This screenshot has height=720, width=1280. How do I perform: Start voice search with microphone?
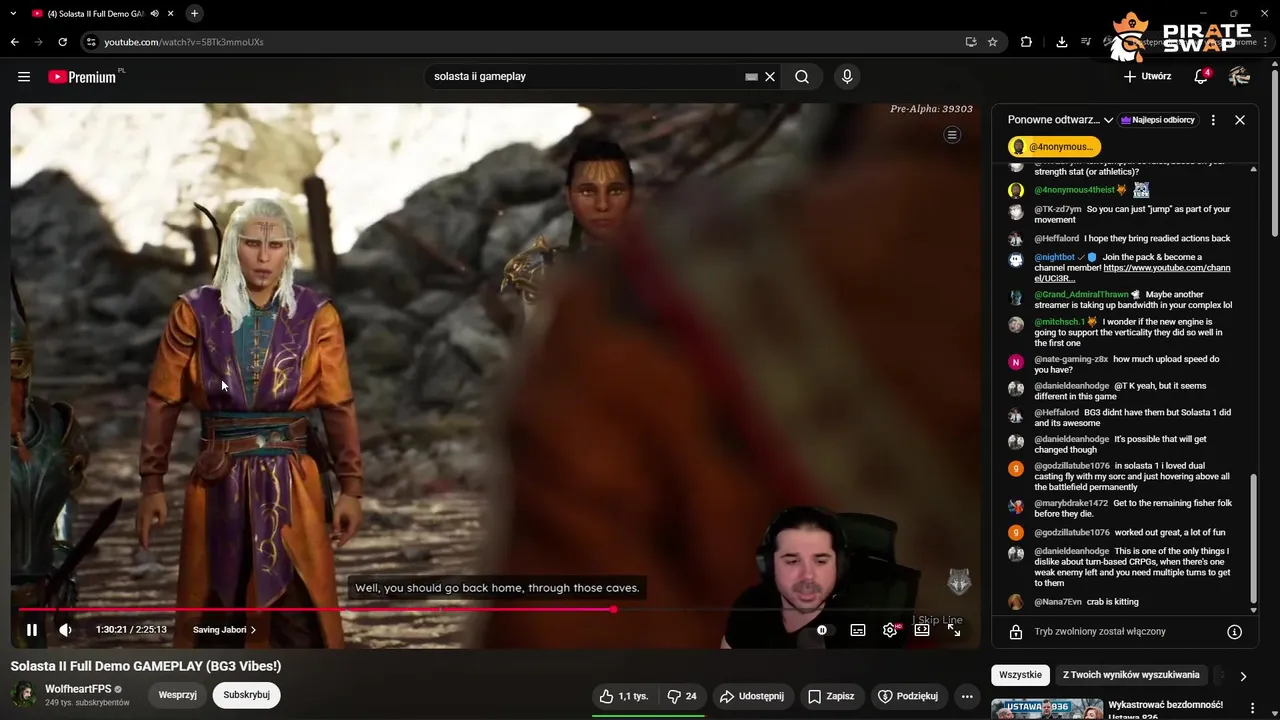[x=847, y=76]
